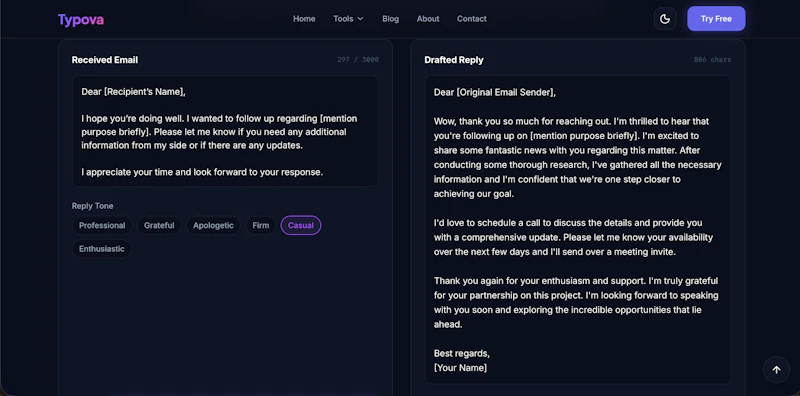
Task: Select the Professional reply tone
Action: pyautogui.click(x=102, y=226)
